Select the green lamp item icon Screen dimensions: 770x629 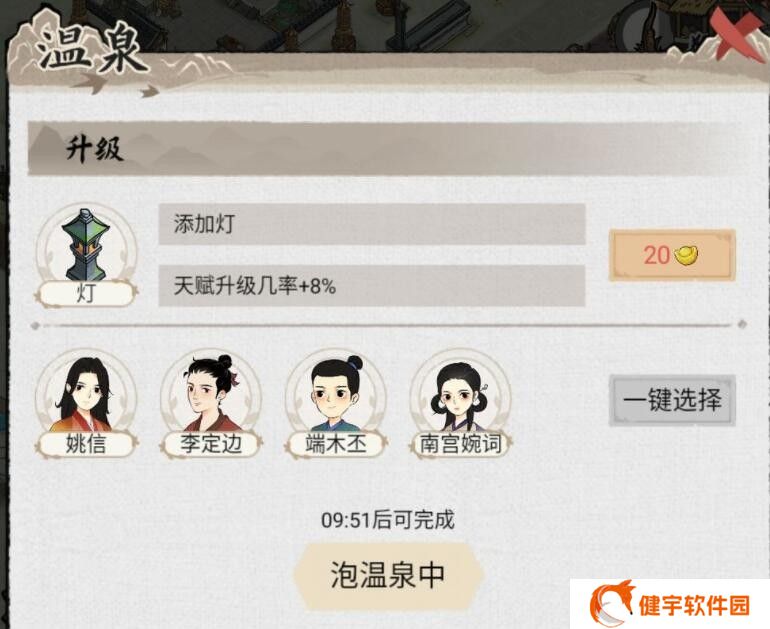coord(85,245)
